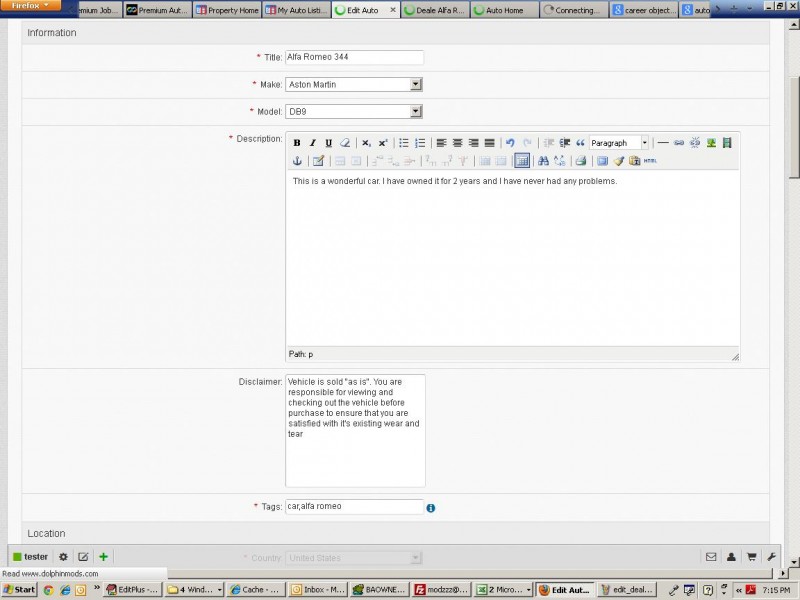Apply subscript formatting
Screen dimensions: 800x600
(x=366, y=143)
